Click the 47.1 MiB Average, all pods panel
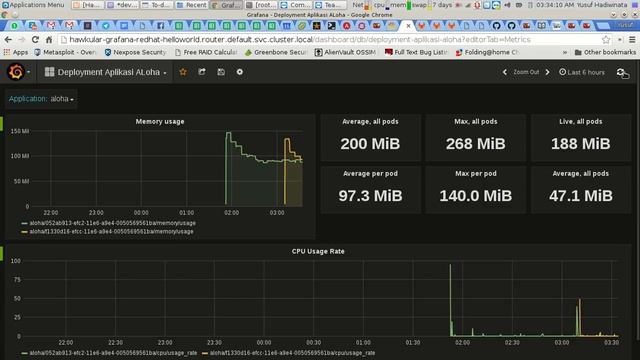 click(x=581, y=190)
